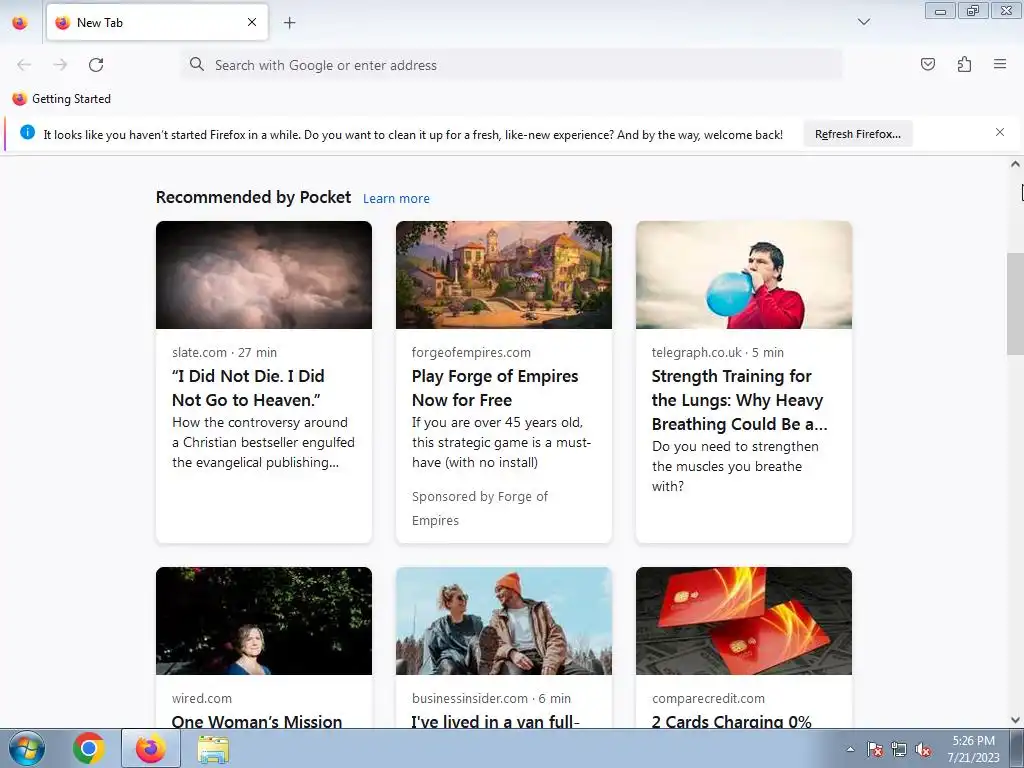Click the back navigation arrow
1024x768 pixels.
(x=24, y=65)
